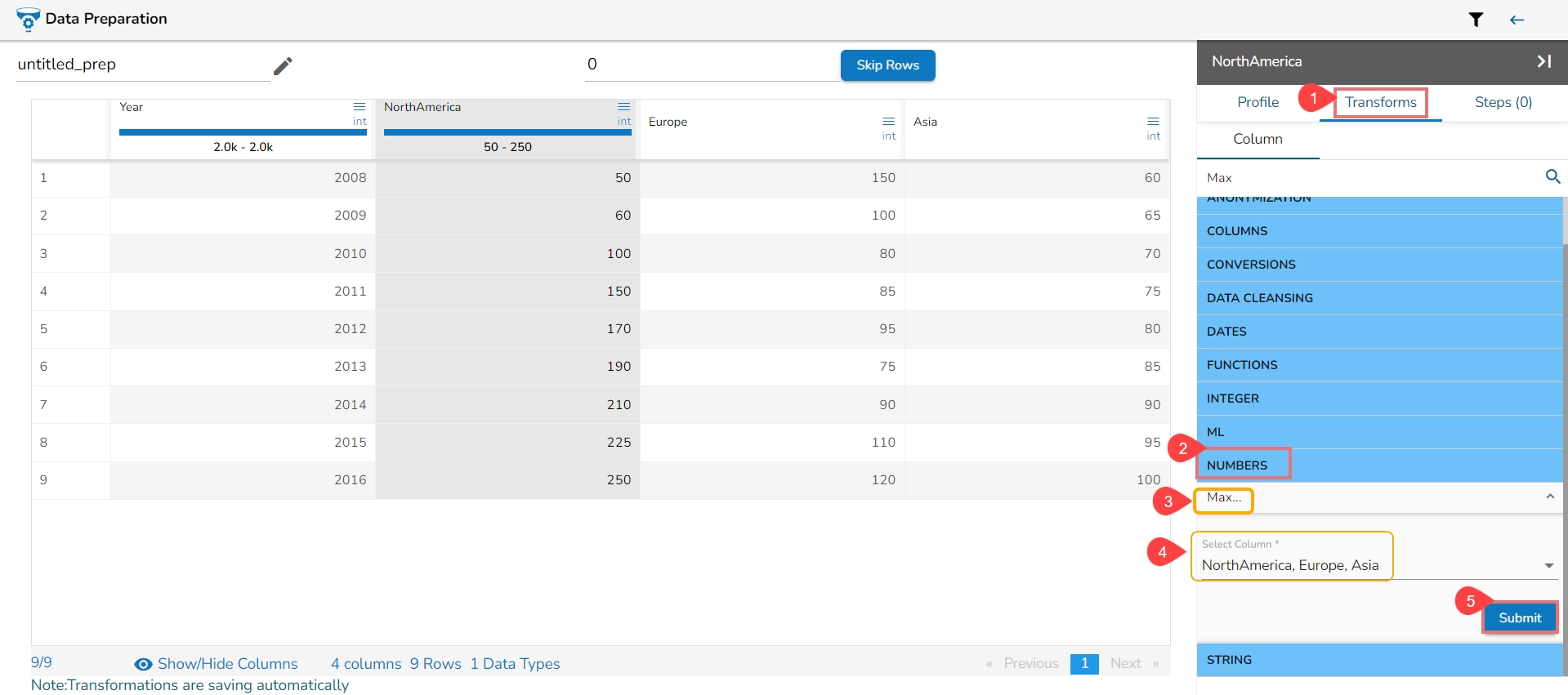Click the skip rows number field

[x=713, y=65]
